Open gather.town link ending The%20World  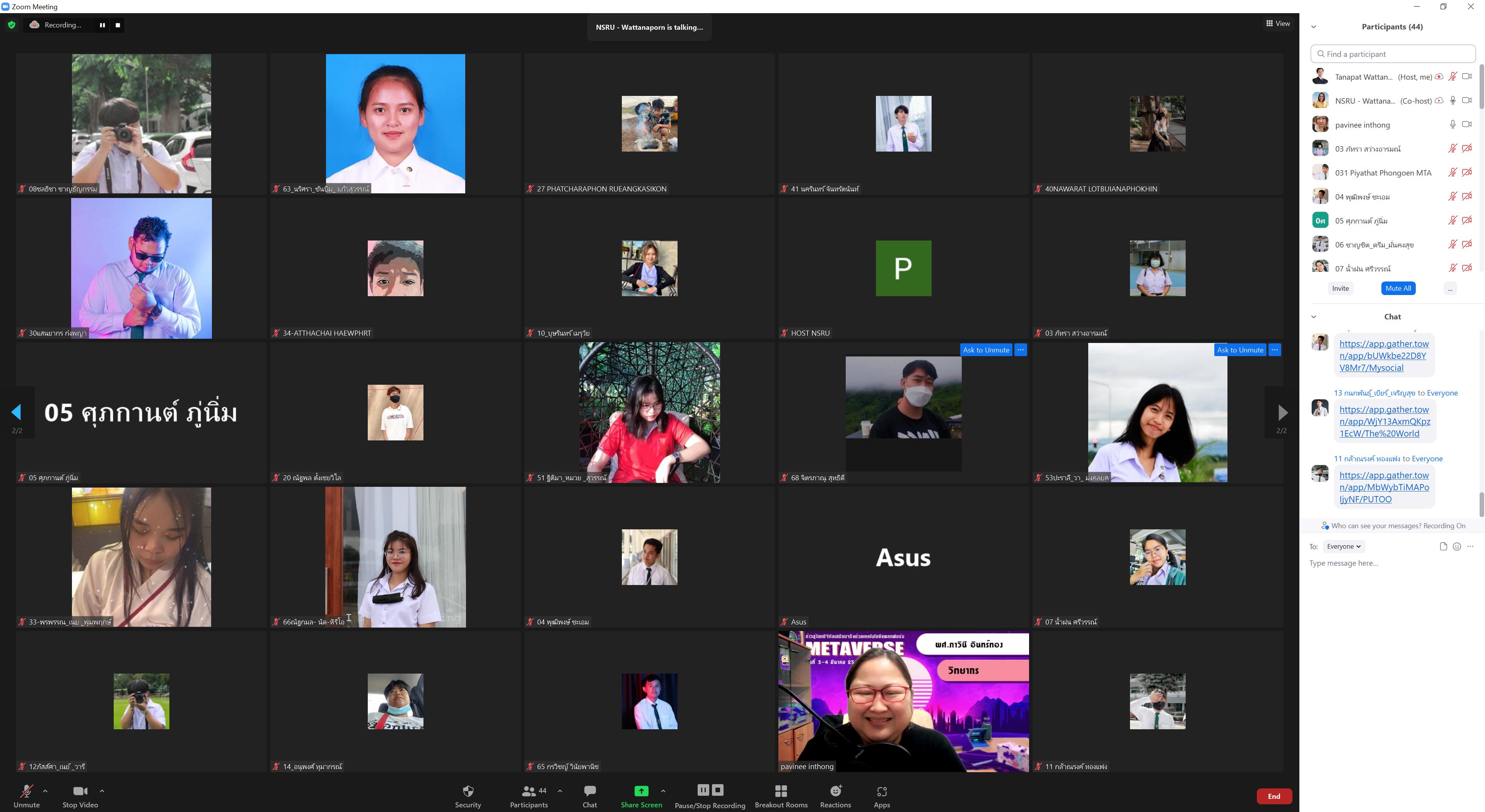click(1385, 421)
